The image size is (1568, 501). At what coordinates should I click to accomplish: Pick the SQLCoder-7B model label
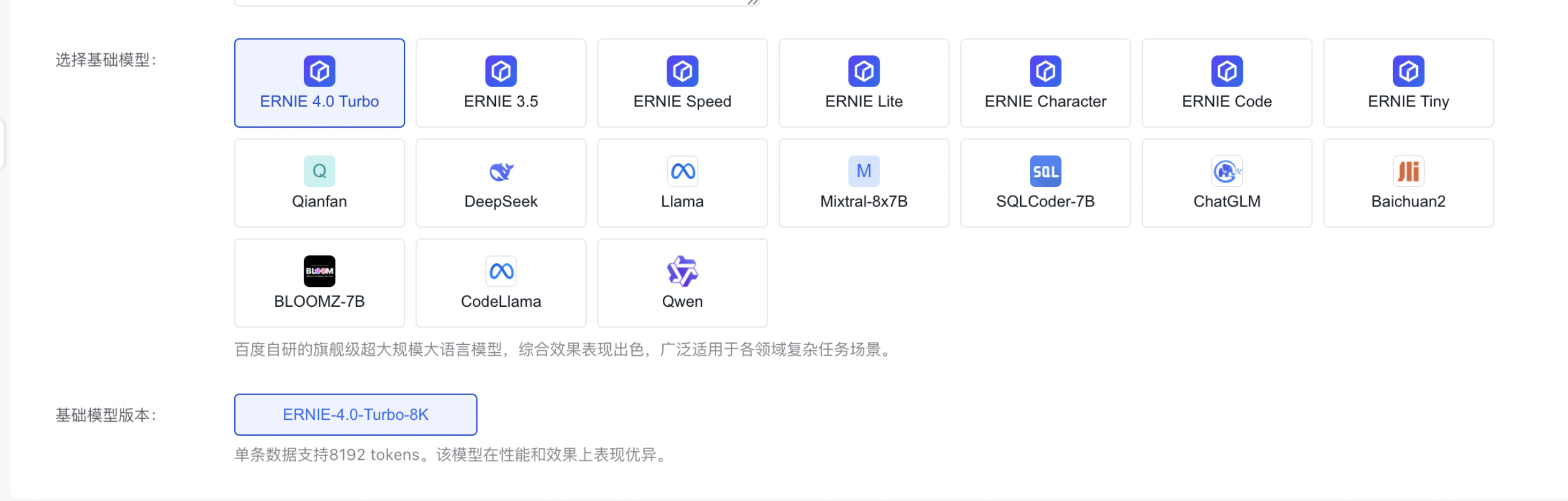[1045, 201]
